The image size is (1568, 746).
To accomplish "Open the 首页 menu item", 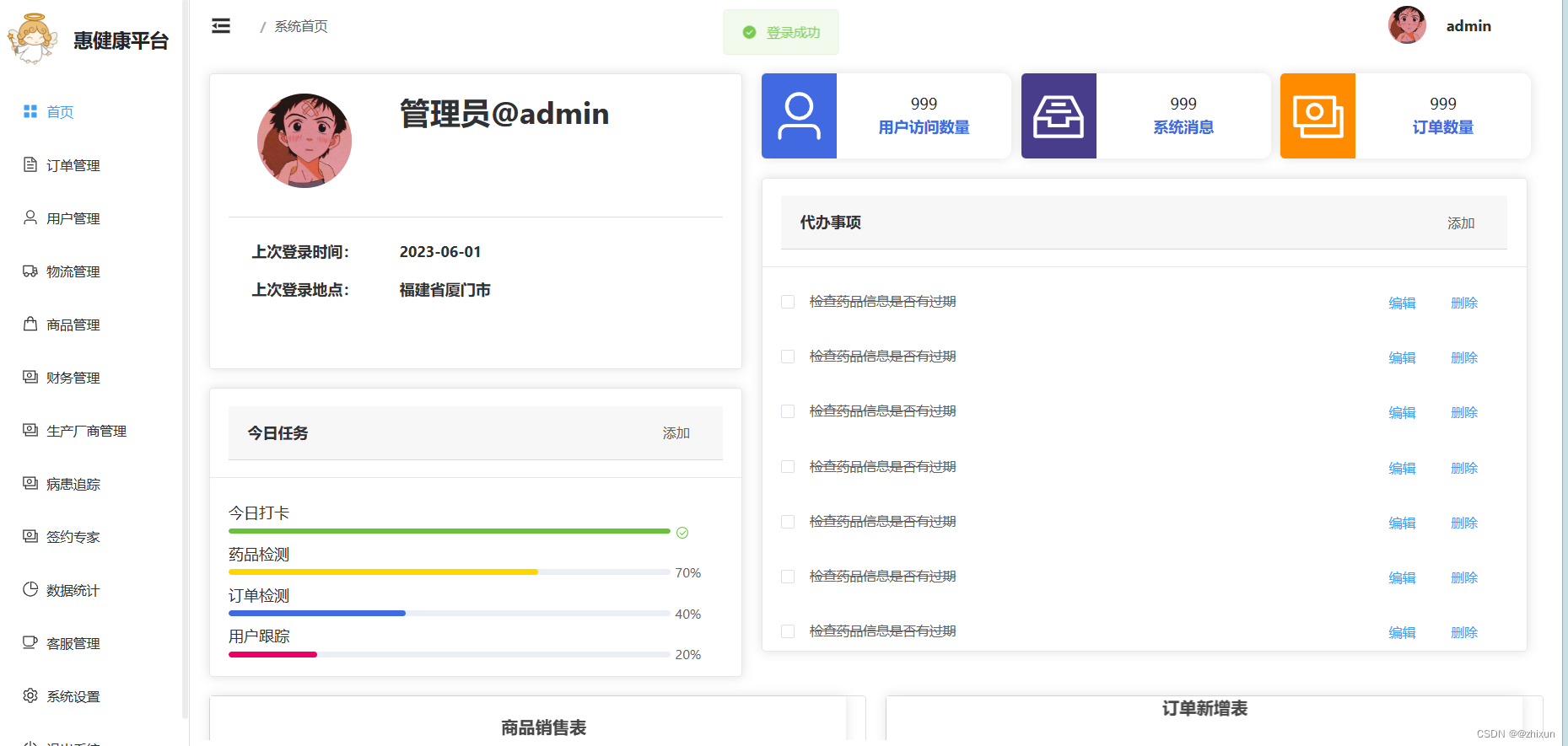I will click(93, 112).
